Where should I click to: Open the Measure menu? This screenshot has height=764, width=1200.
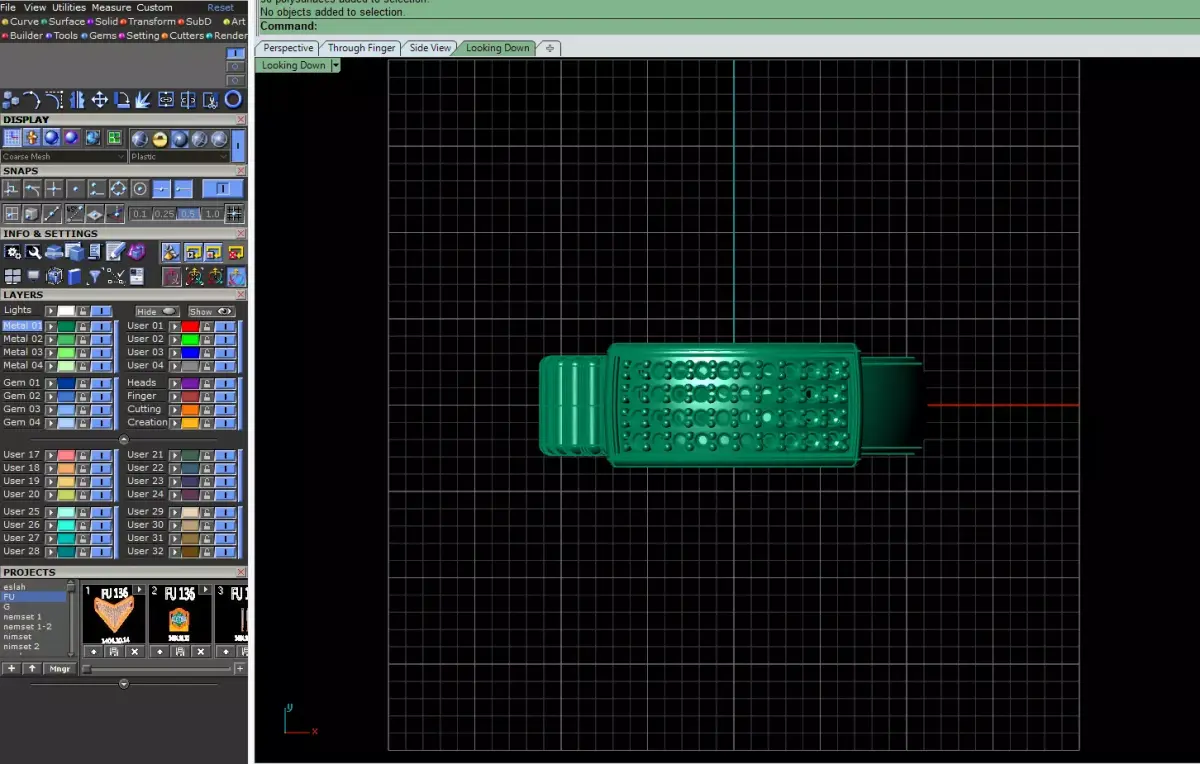tap(111, 7)
